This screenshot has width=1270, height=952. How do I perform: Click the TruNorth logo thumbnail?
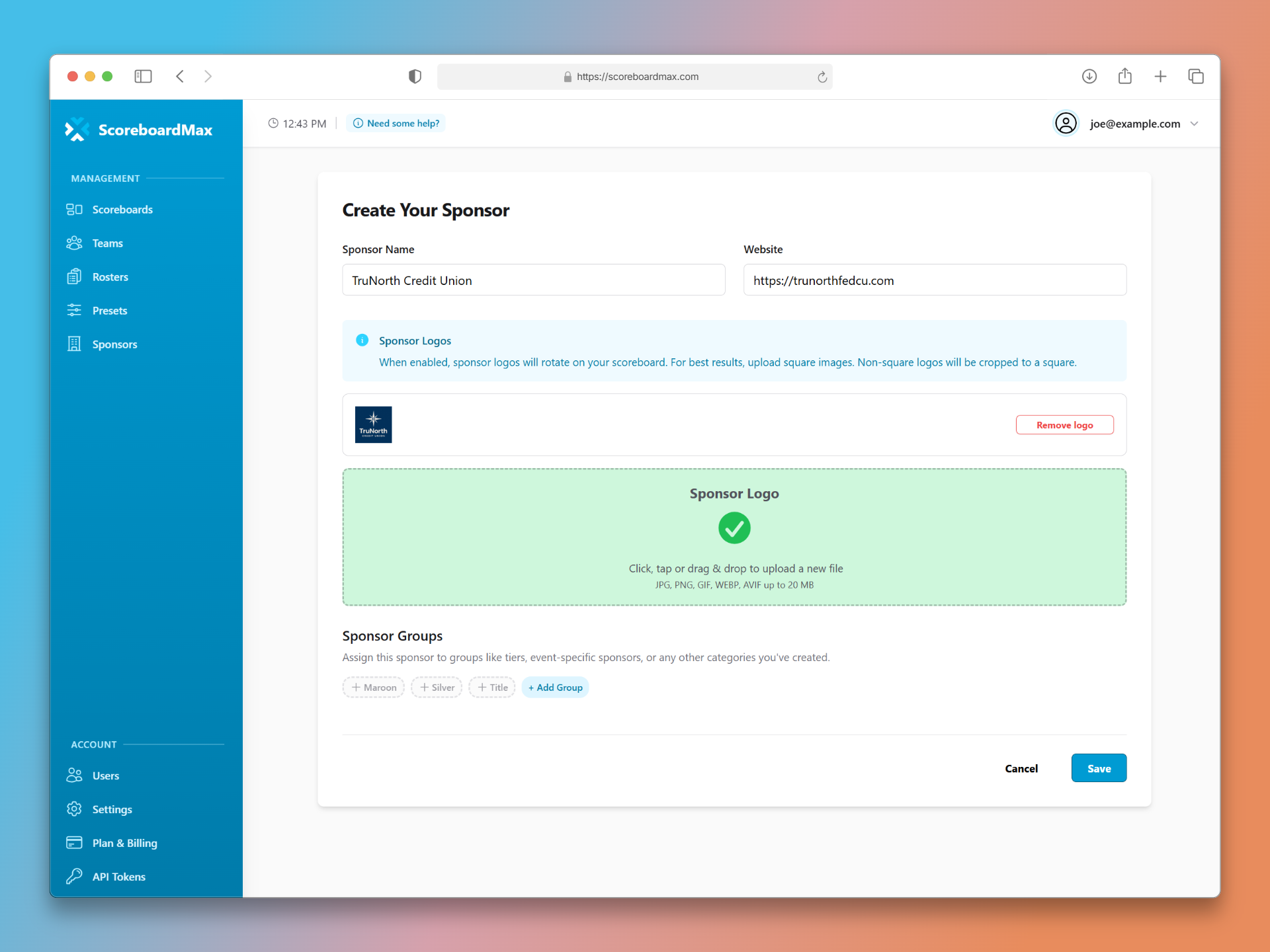click(374, 424)
